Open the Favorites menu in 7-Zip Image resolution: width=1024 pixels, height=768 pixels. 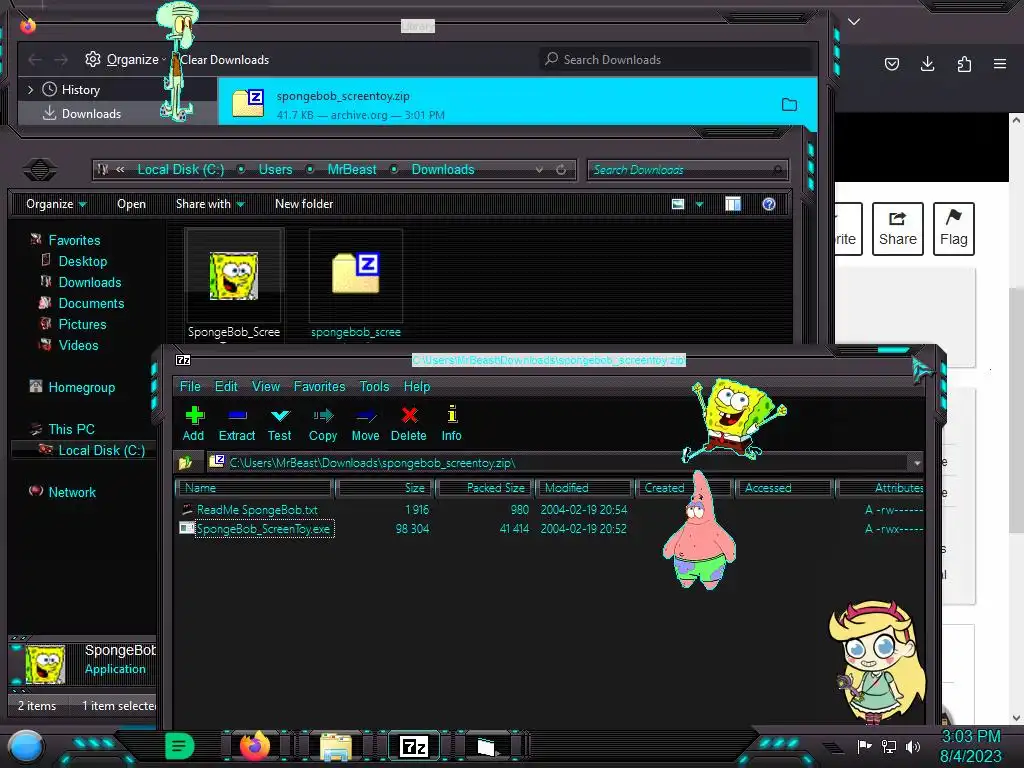pyautogui.click(x=319, y=387)
